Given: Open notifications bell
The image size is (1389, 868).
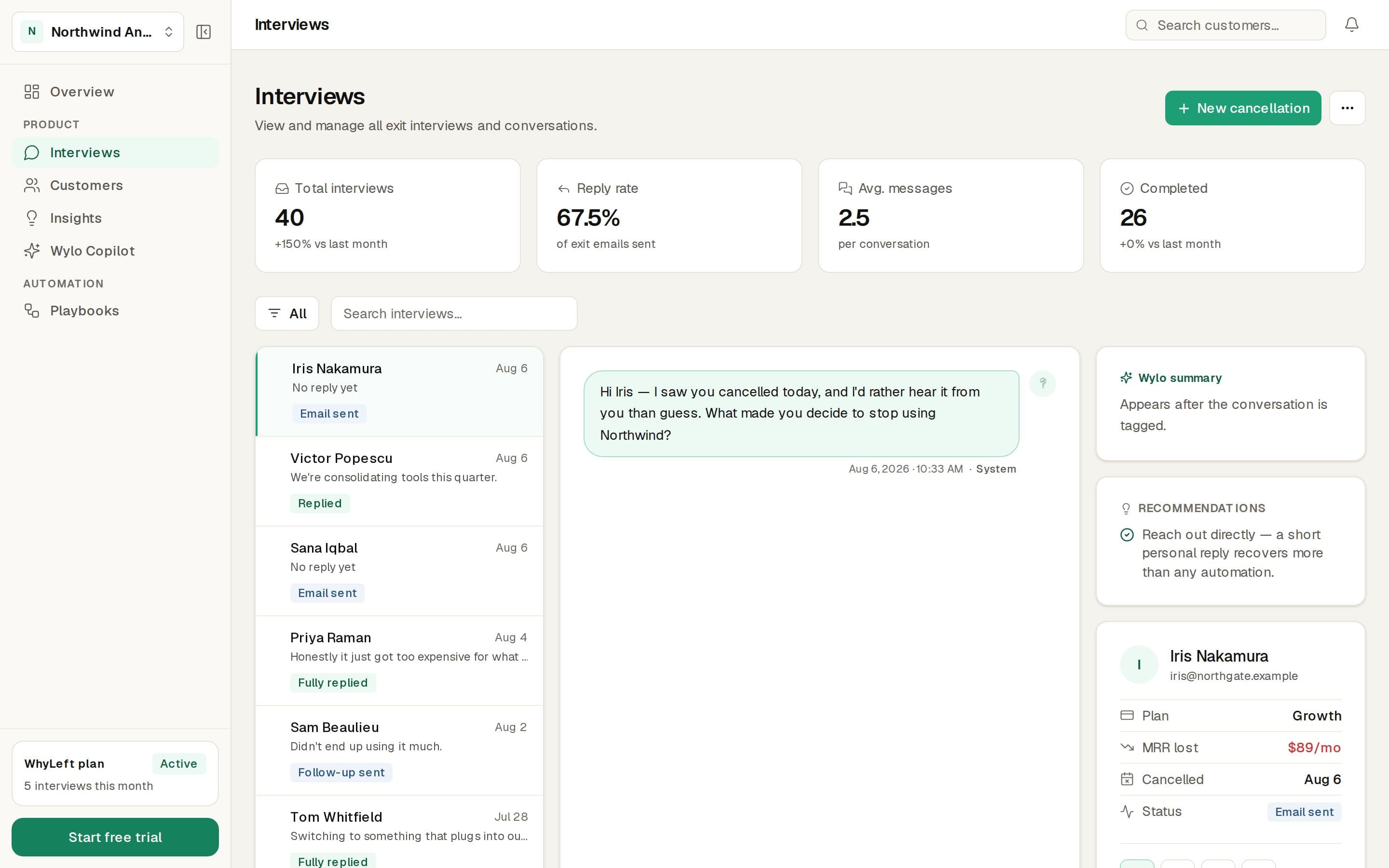Looking at the screenshot, I should [x=1352, y=25].
